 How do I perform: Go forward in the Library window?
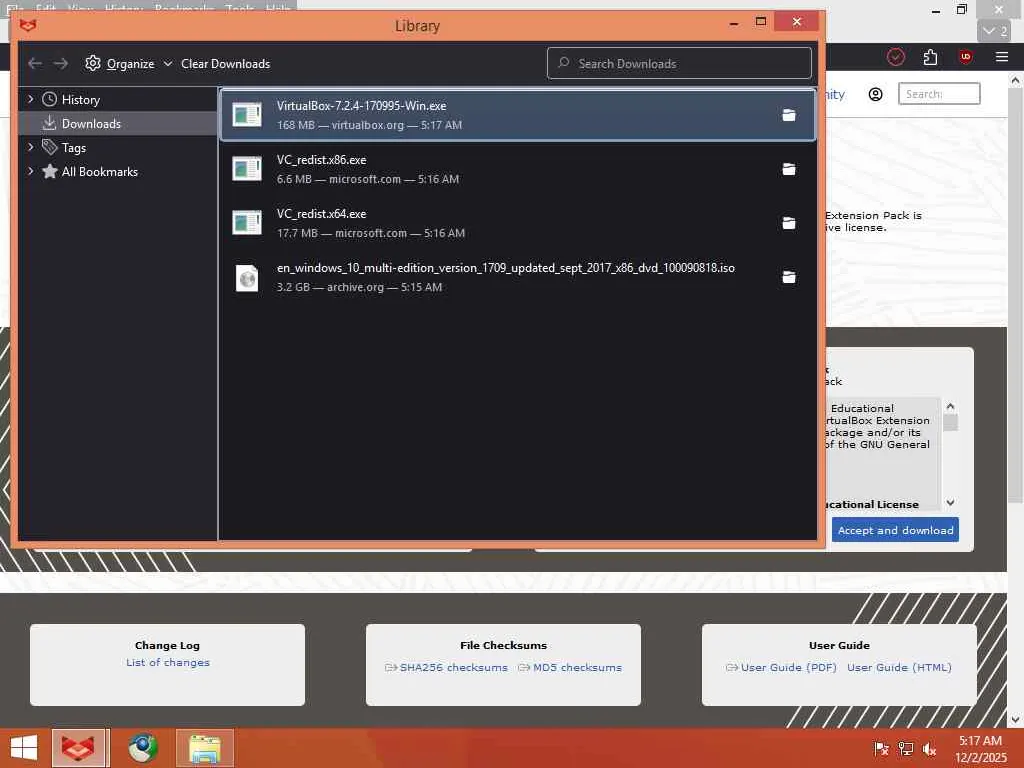61,63
